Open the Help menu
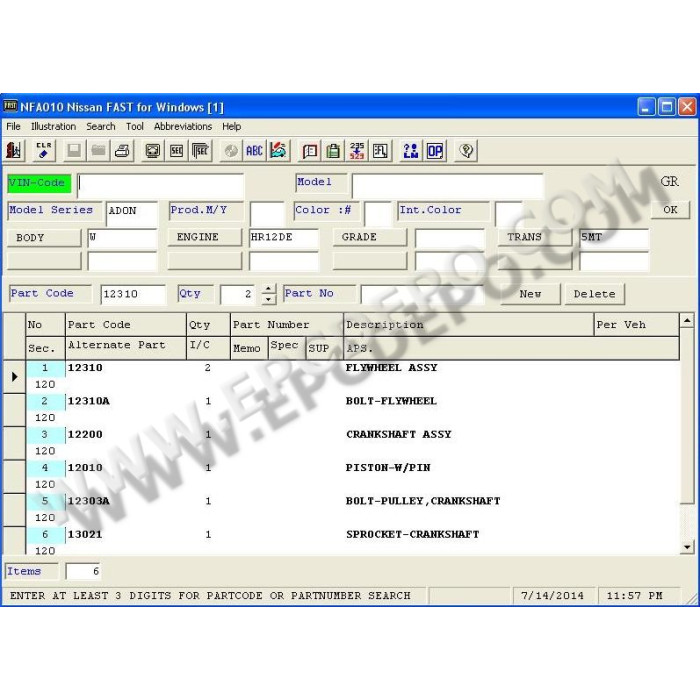 tap(232, 126)
